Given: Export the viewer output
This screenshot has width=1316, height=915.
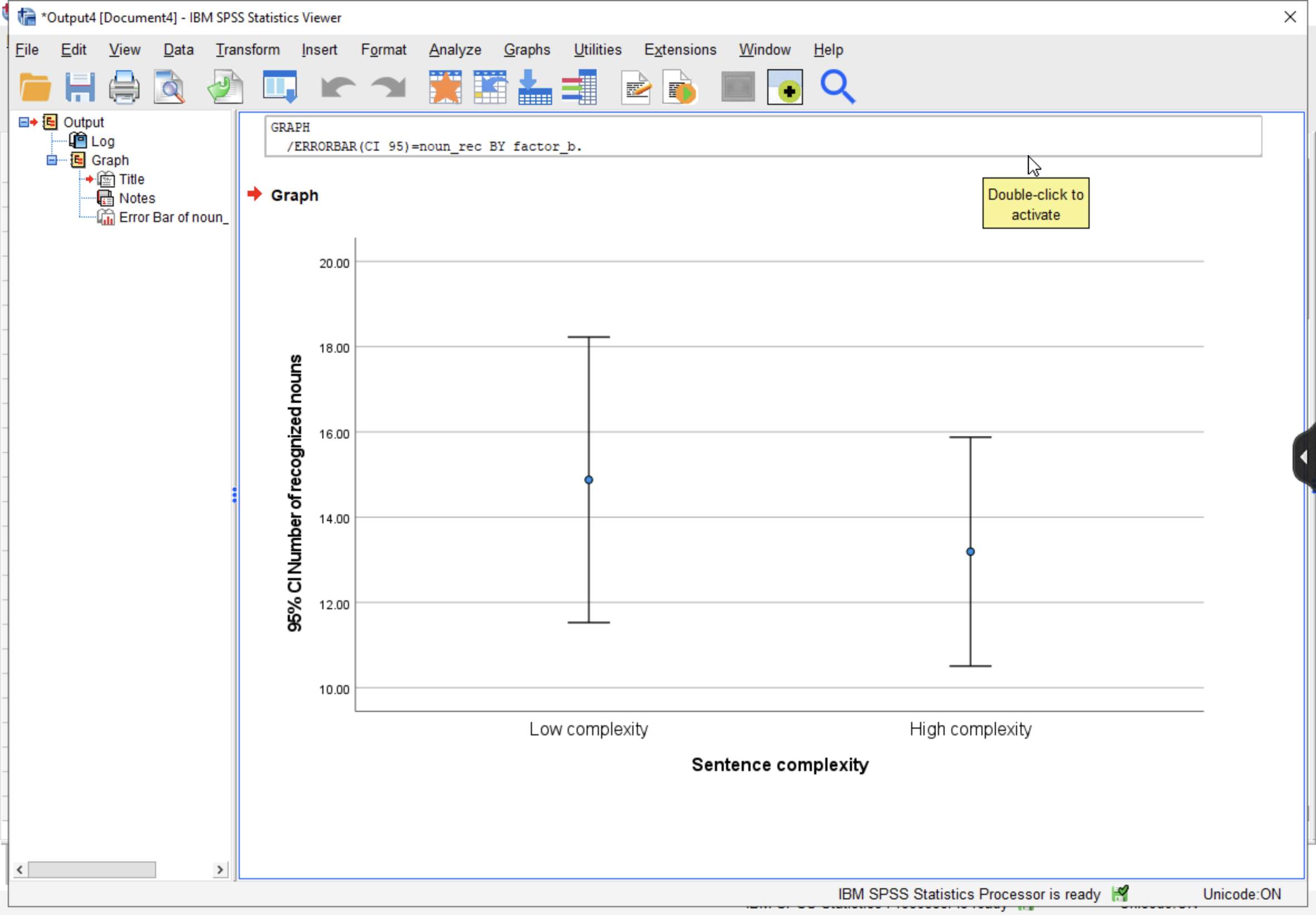Looking at the screenshot, I should (225, 86).
